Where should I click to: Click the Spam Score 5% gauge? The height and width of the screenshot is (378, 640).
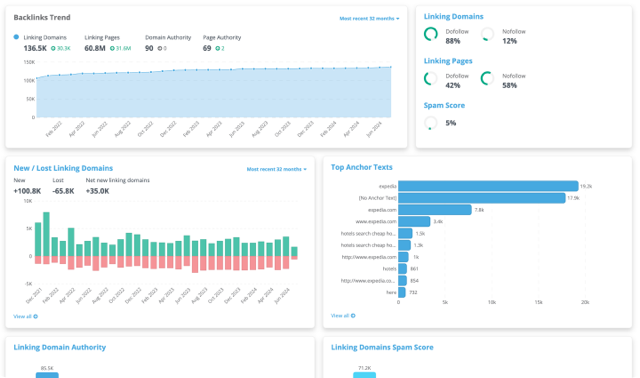[431, 123]
